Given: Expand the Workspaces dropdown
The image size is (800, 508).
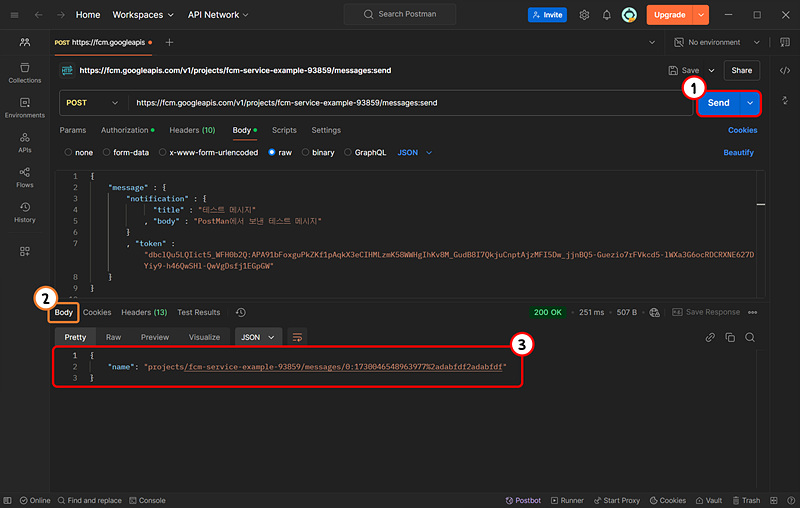Looking at the screenshot, I should [x=143, y=15].
